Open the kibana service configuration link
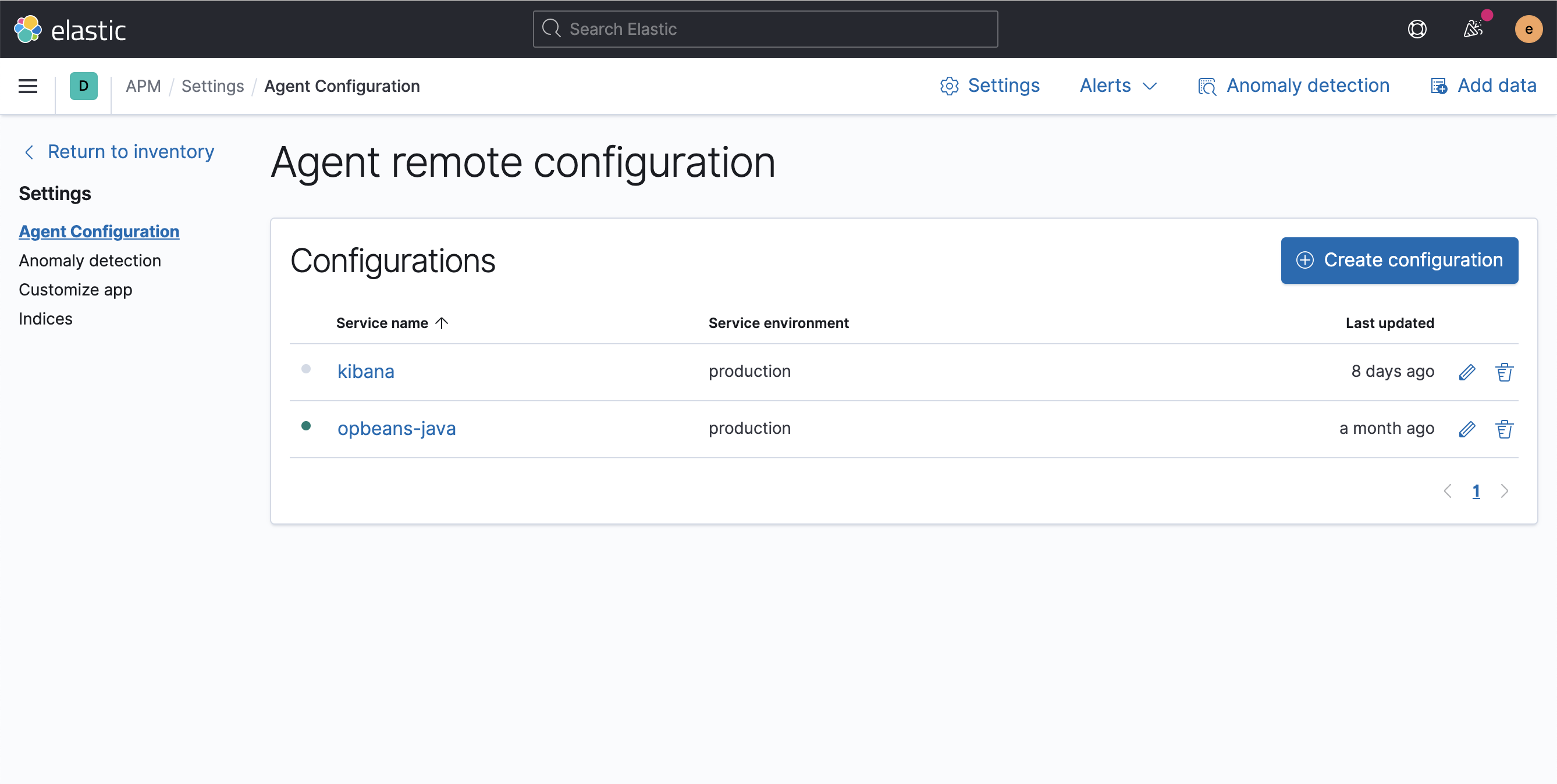Image resolution: width=1557 pixels, height=784 pixels. (x=365, y=371)
